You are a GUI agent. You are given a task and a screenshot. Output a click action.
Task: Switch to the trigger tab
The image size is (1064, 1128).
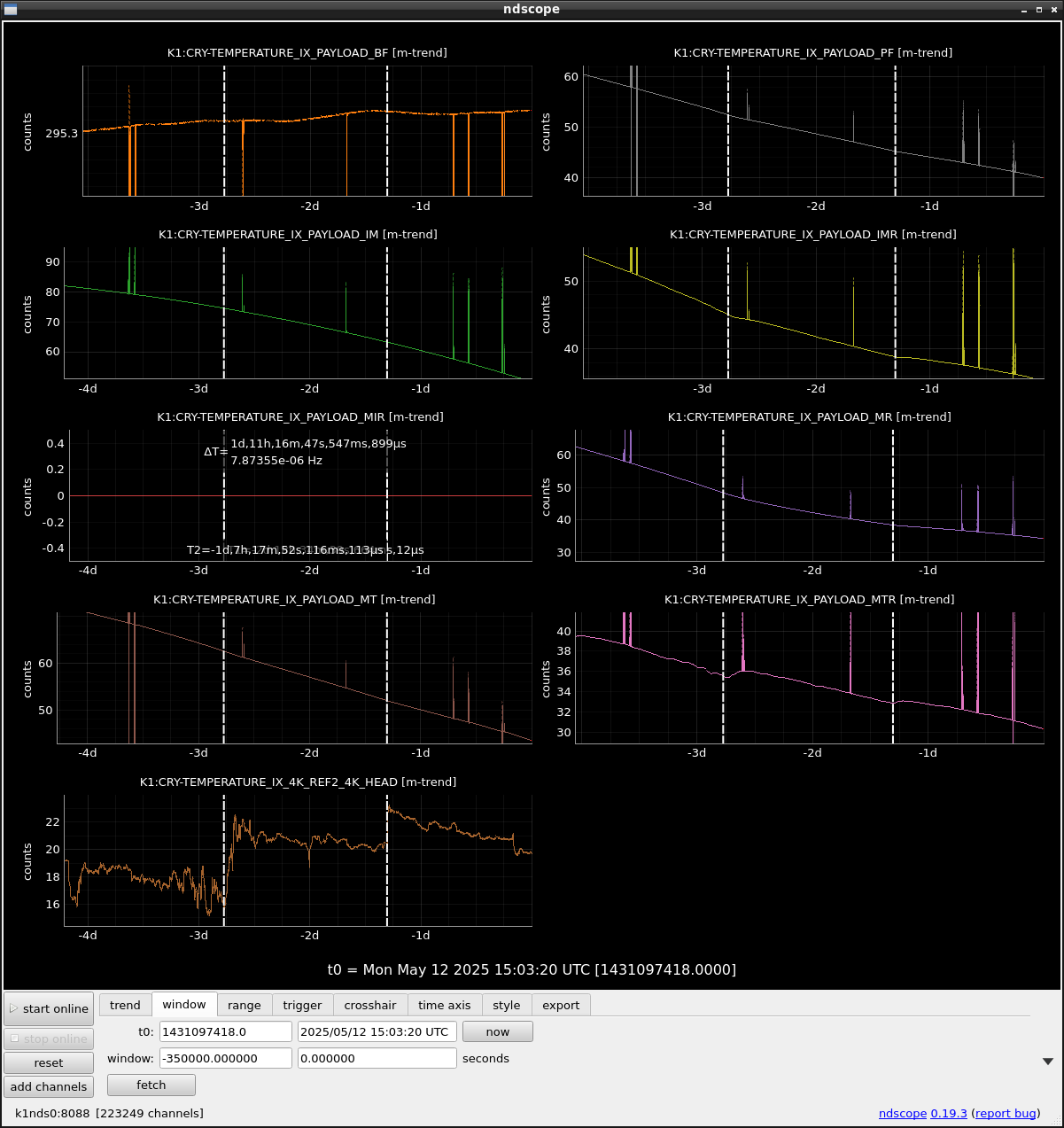tap(303, 1005)
